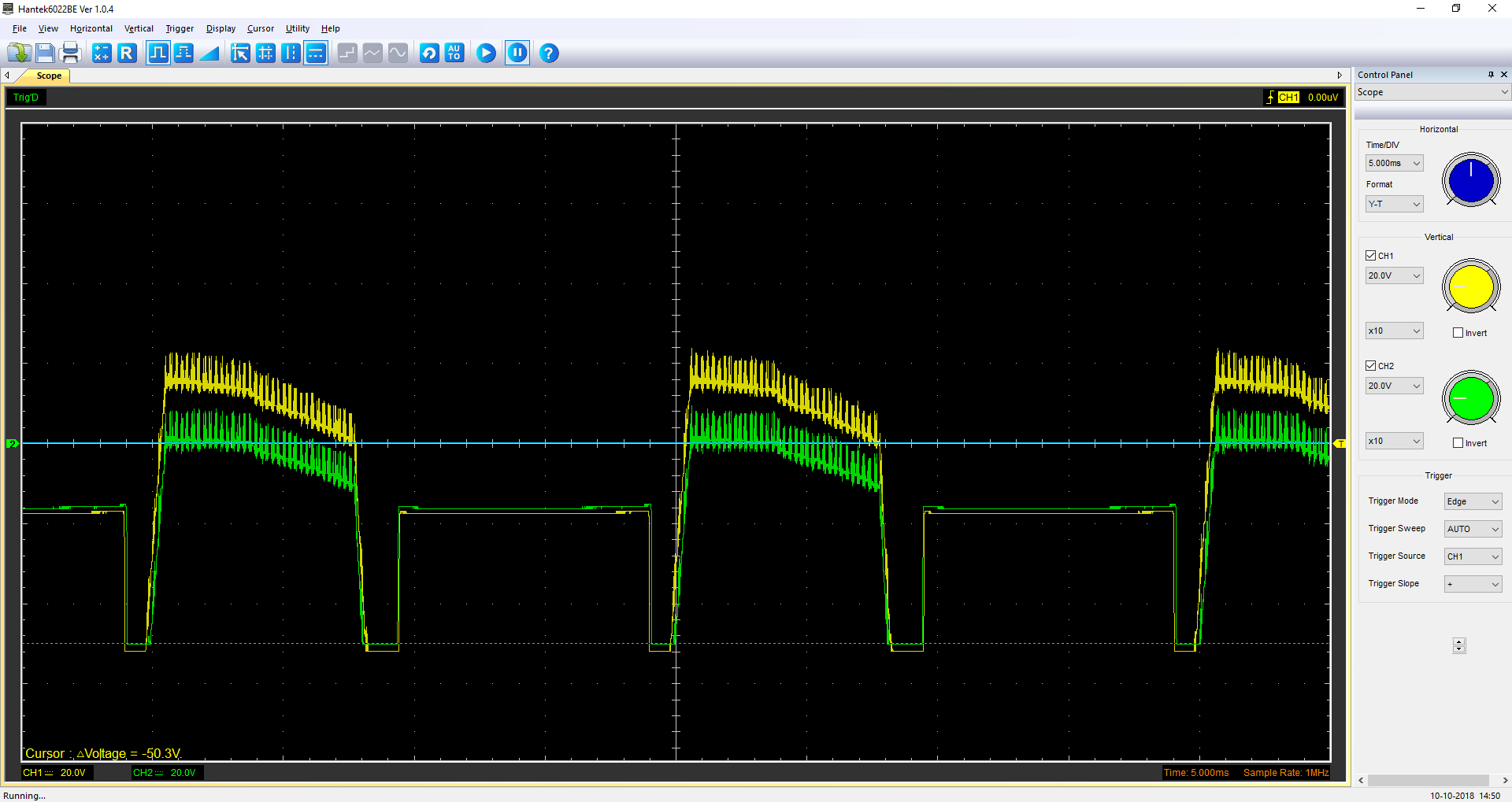Select the horizontal cursor lines icon
Screen dimensions: 1512x802
point(316,54)
